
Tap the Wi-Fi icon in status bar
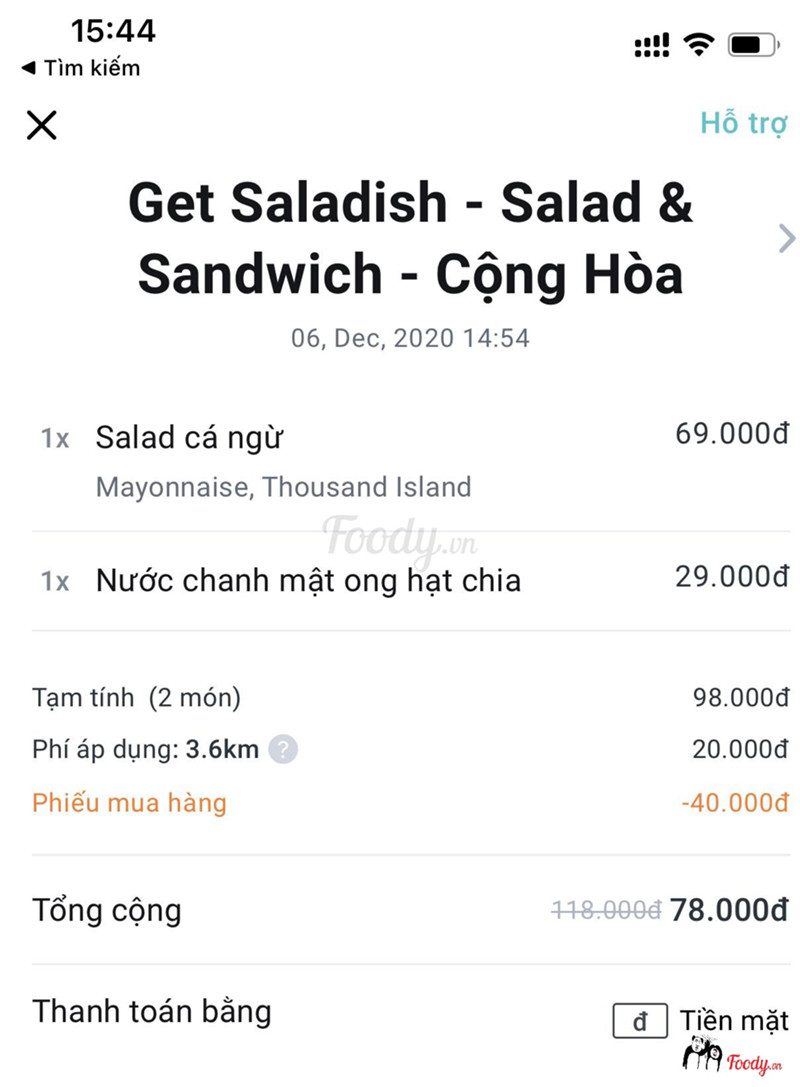[699, 44]
